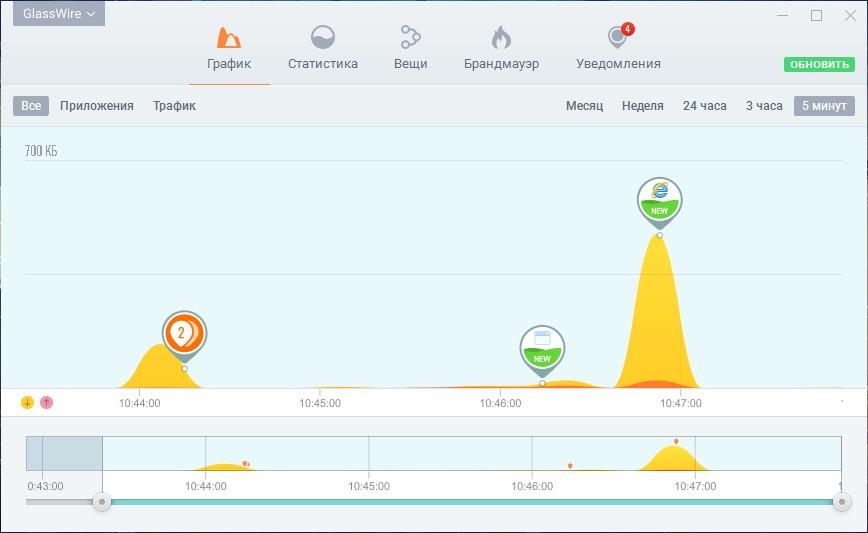Switch to the Приложения view
868x533 pixels.
[x=97, y=106]
